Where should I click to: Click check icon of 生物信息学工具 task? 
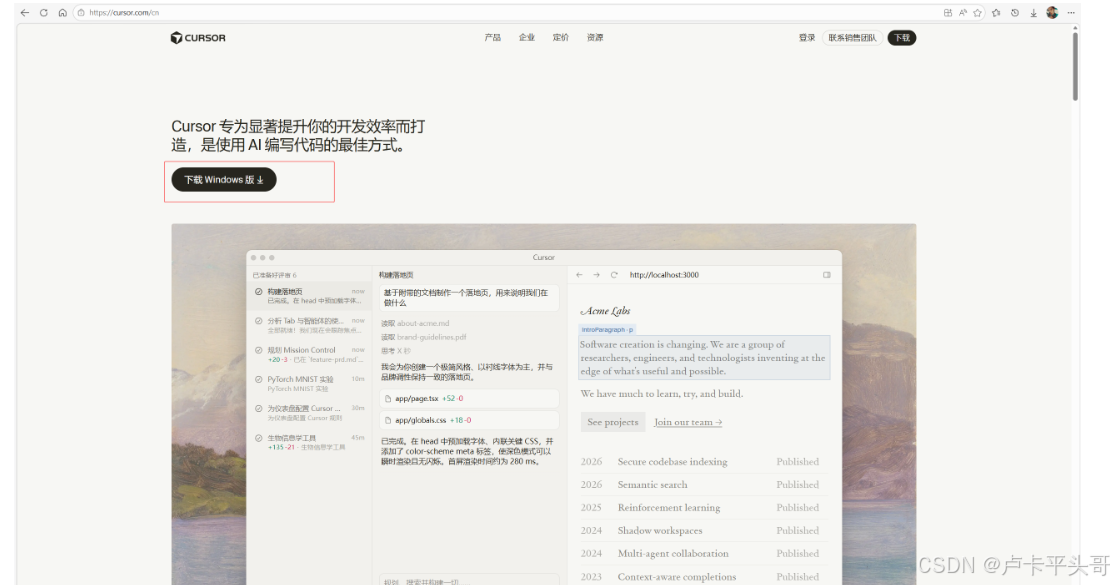click(x=259, y=438)
